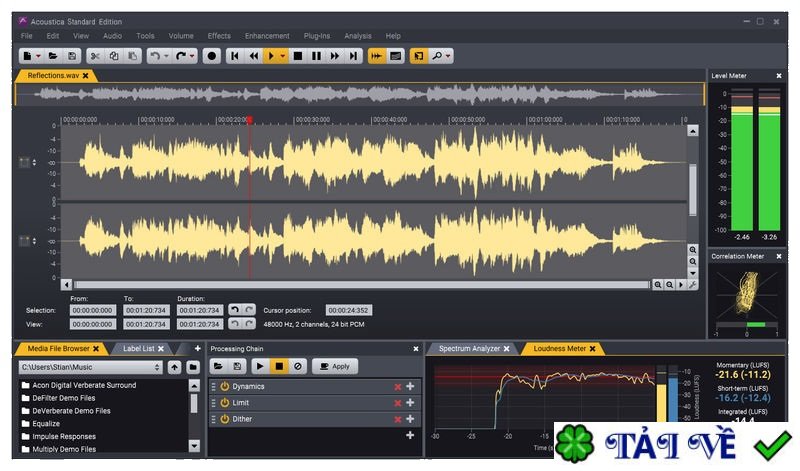Navigate up one folder in Media Browser
800x471 pixels.
174,367
